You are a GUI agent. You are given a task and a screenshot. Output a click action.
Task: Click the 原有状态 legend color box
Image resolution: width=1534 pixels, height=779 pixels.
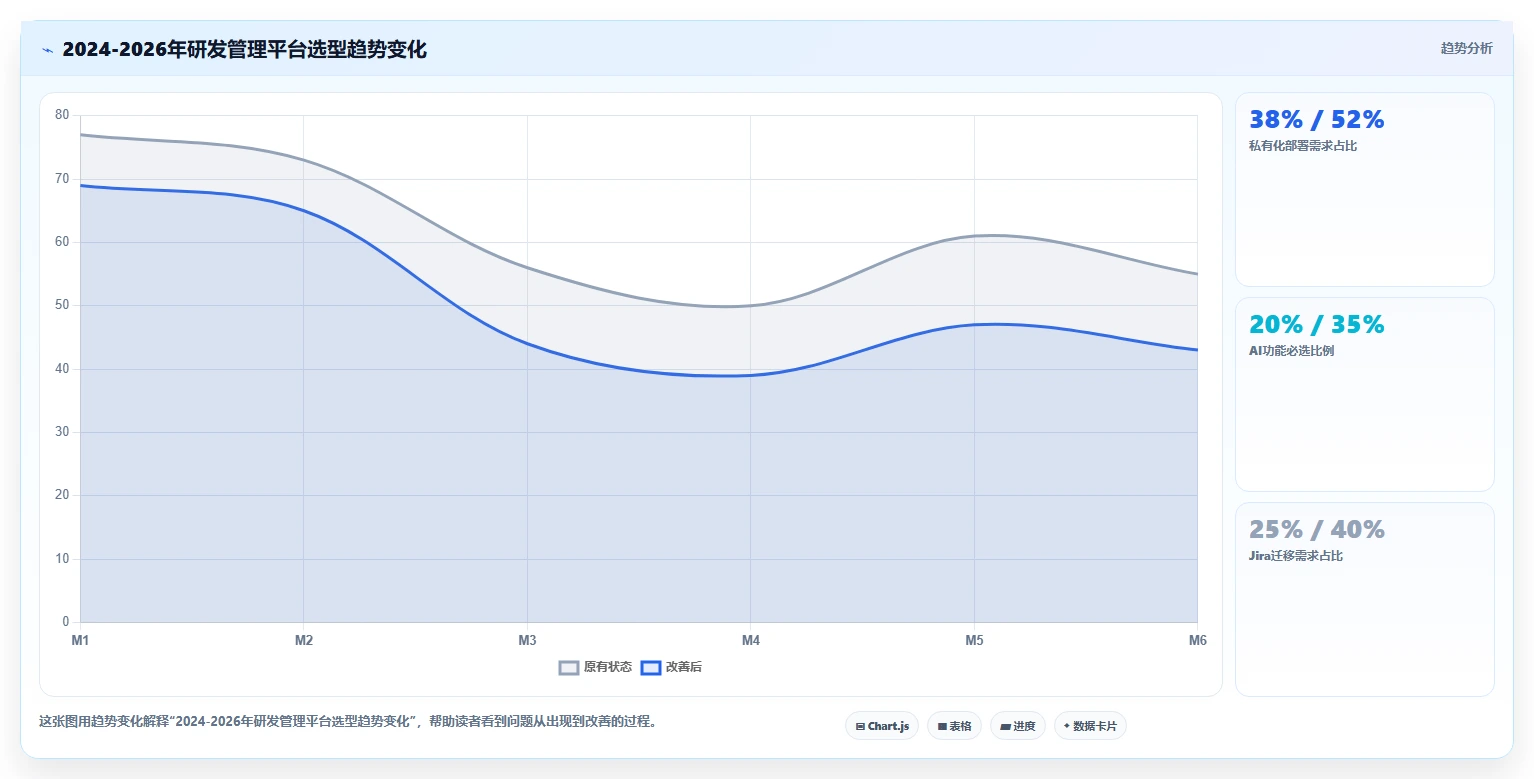click(569, 667)
